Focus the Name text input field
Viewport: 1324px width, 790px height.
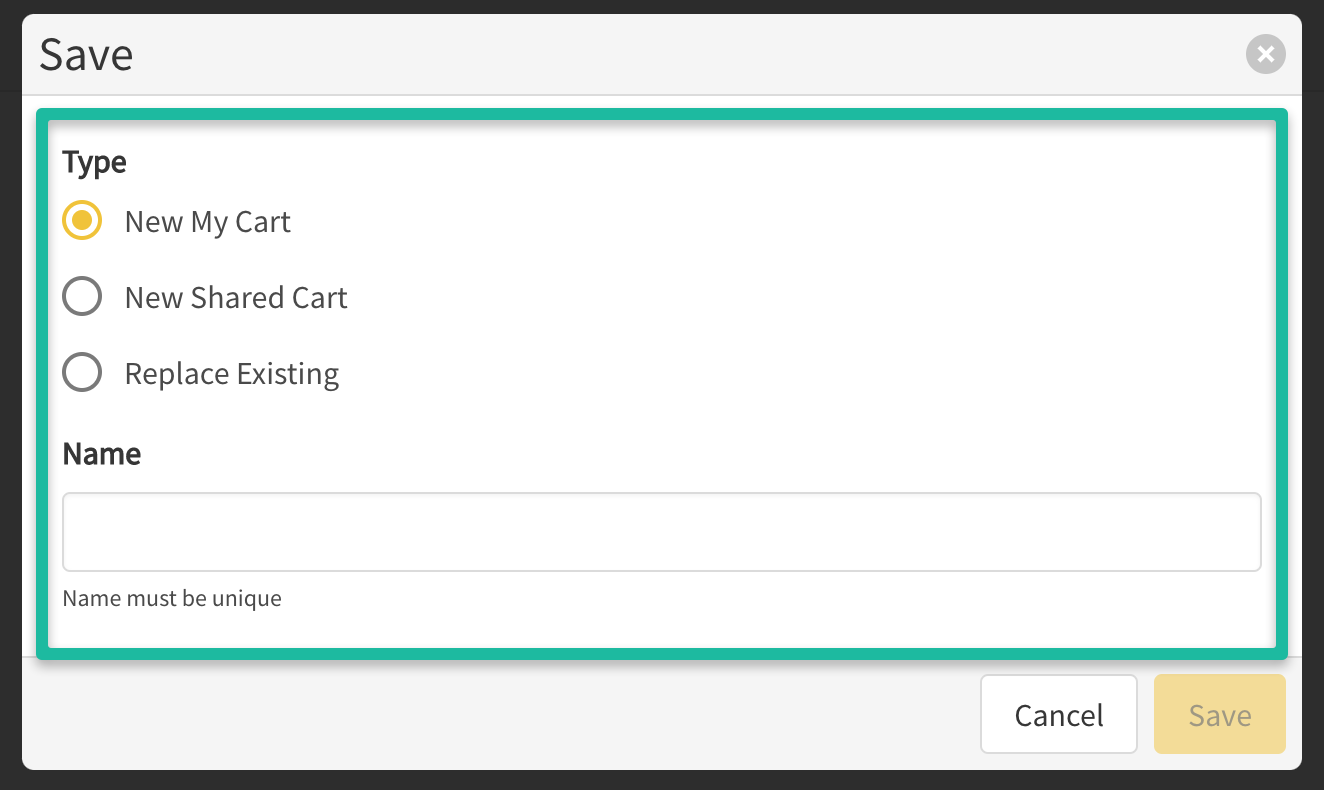661,532
